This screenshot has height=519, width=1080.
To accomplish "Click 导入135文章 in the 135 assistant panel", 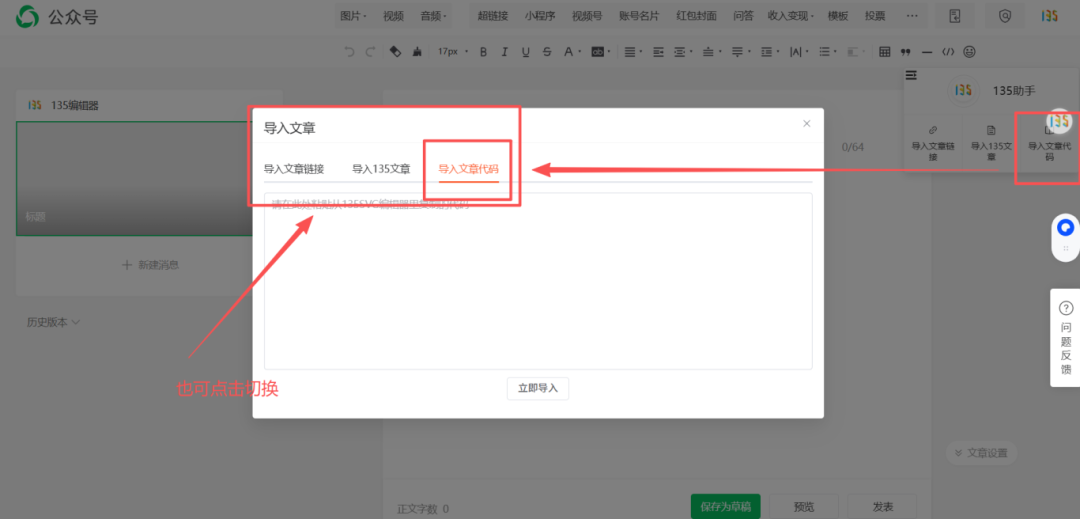I will pyautogui.click(x=990, y=143).
